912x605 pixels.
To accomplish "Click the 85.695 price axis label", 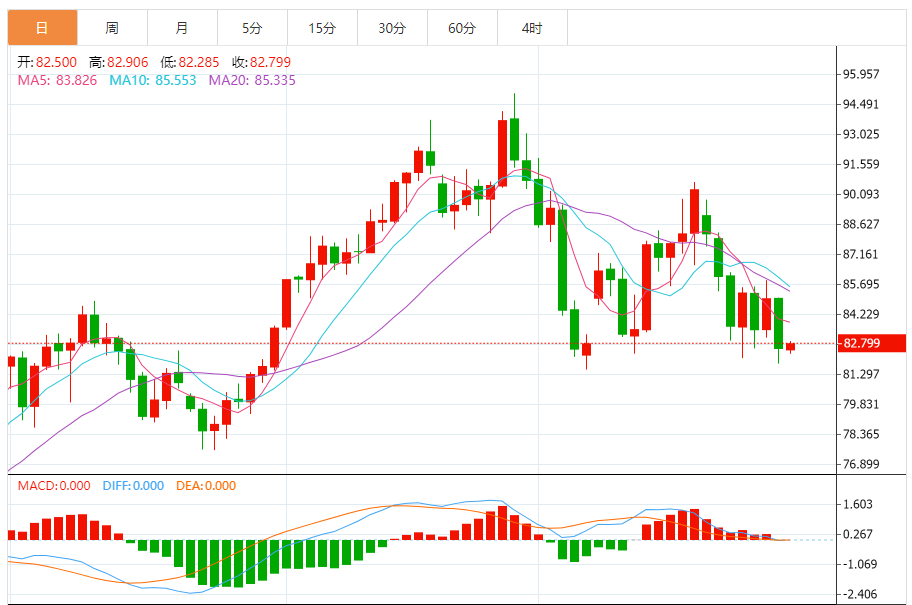I will (861, 284).
